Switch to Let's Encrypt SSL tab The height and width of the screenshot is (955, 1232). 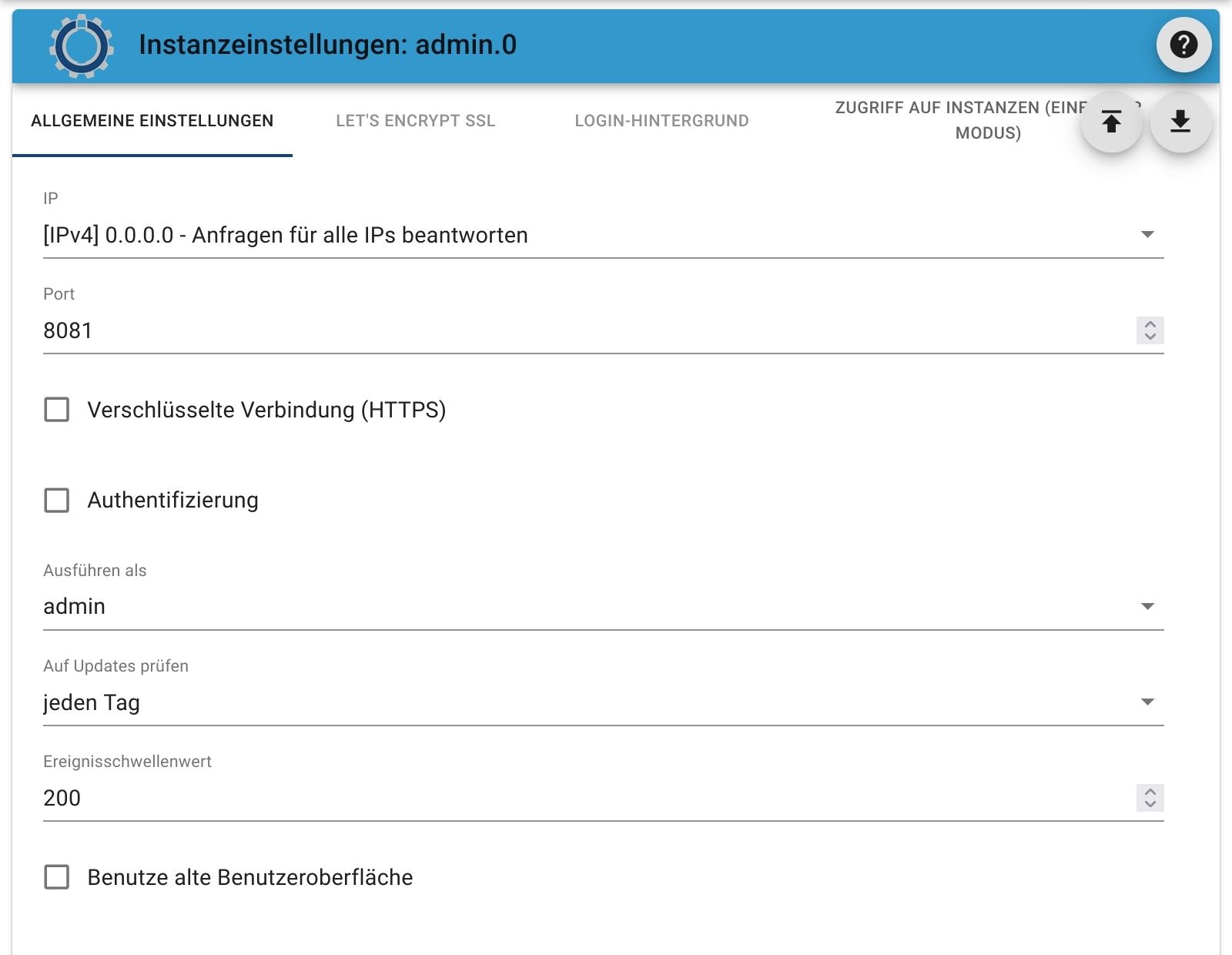click(x=415, y=121)
